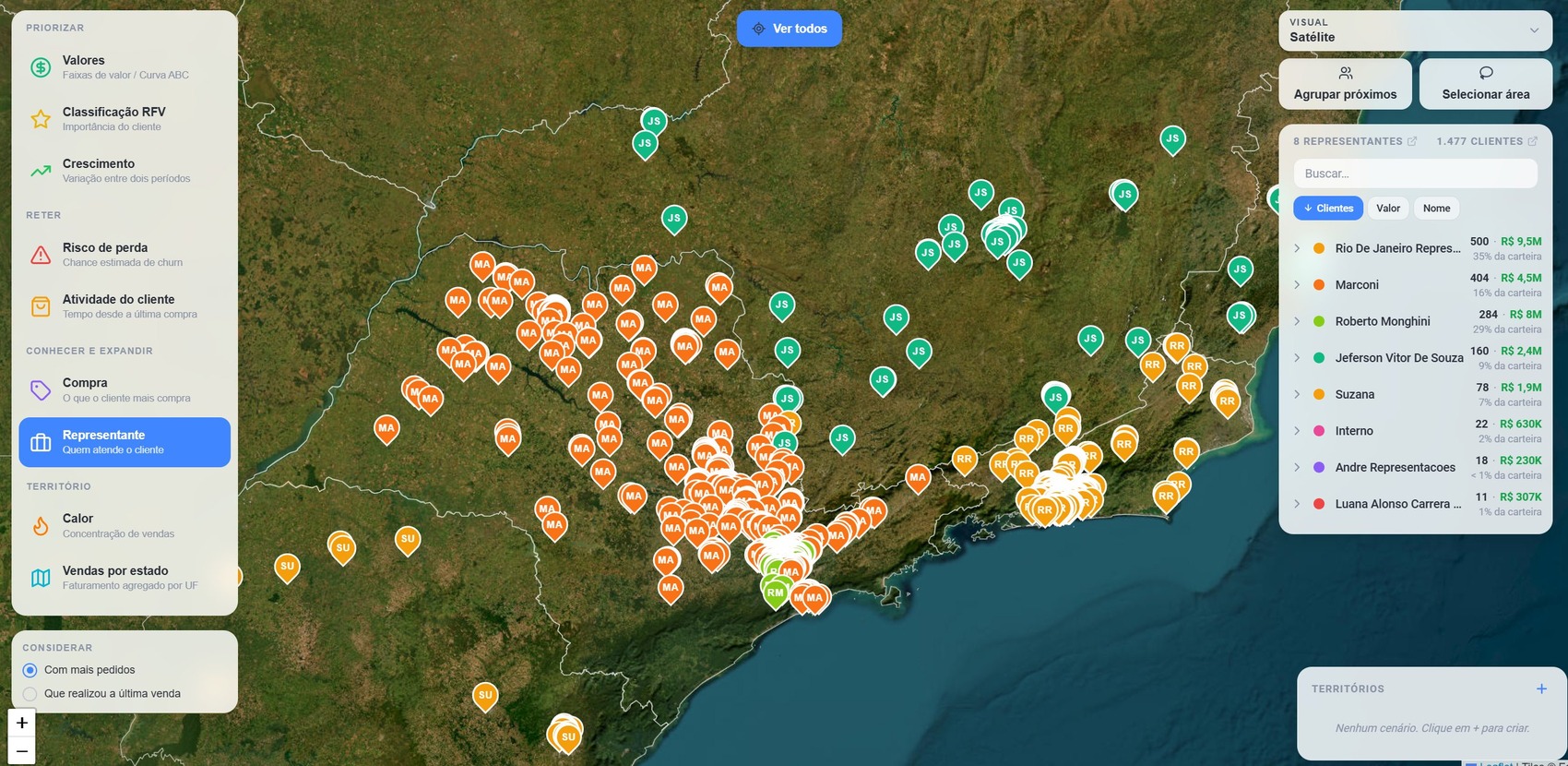Open external link icon beside 8 Representantes
This screenshot has width=1568, height=766.
[1412, 141]
